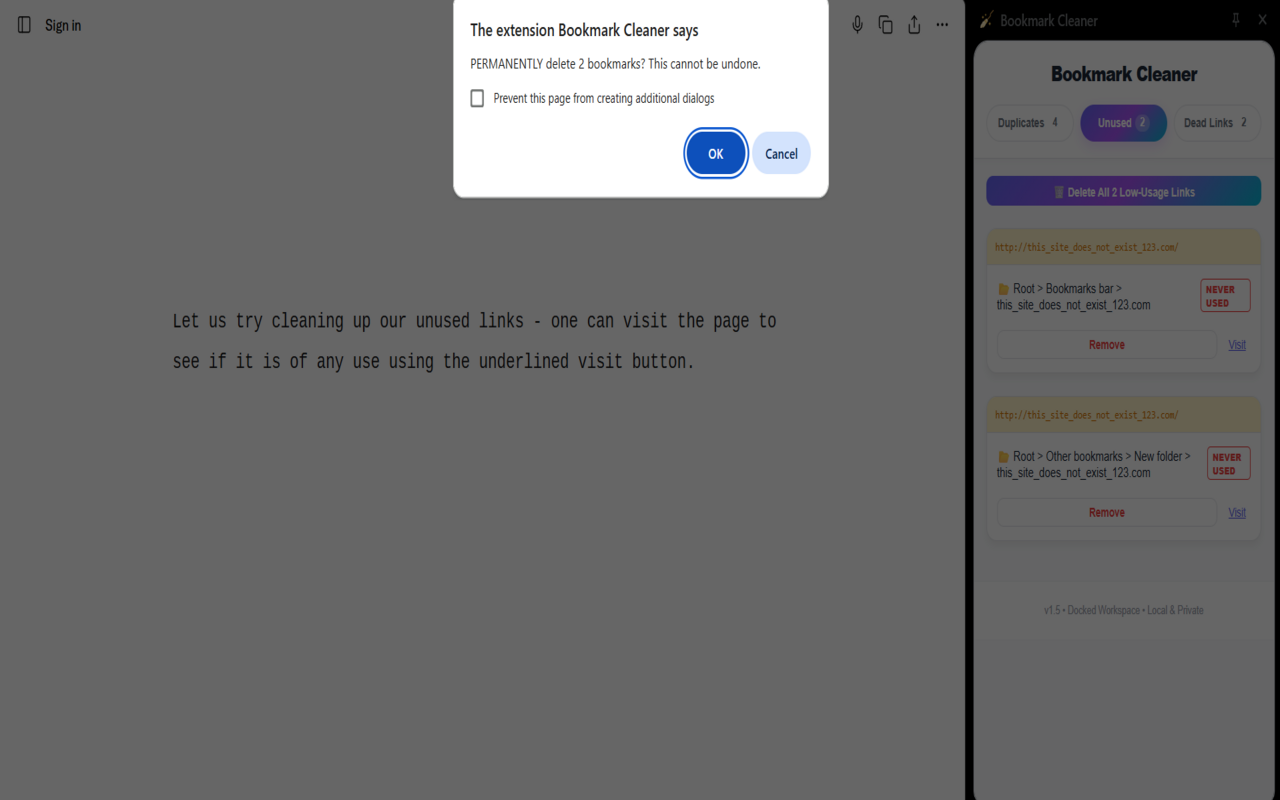Close the Bookmark Cleaner side panel
The width and height of the screenshot is (1280, 800).
coord(1262,20)
